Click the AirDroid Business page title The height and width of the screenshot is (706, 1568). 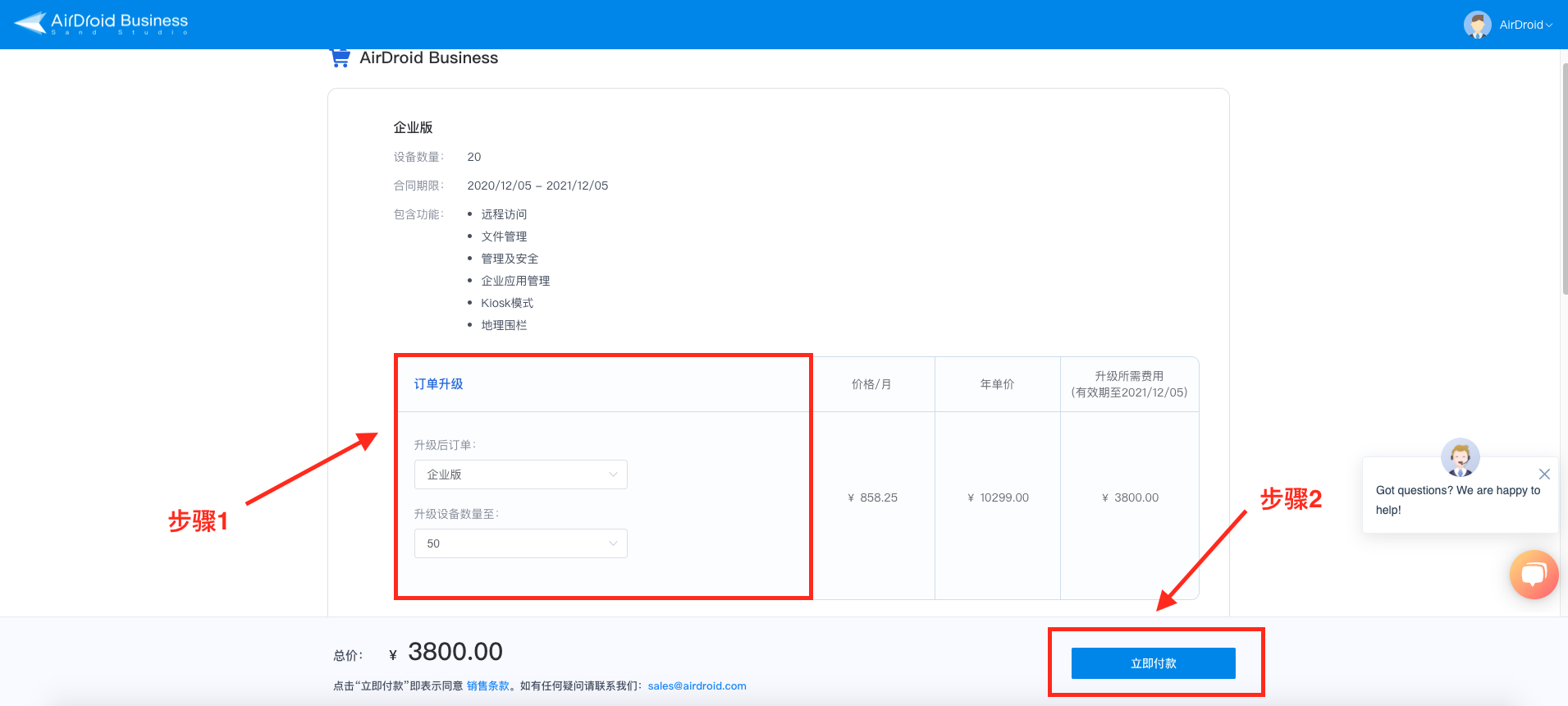(428, 57)
